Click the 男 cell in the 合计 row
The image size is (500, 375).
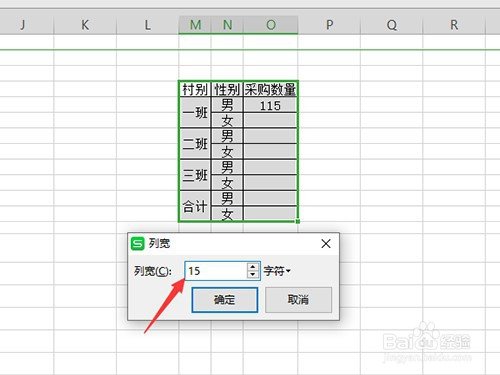[x=227, y=198]
